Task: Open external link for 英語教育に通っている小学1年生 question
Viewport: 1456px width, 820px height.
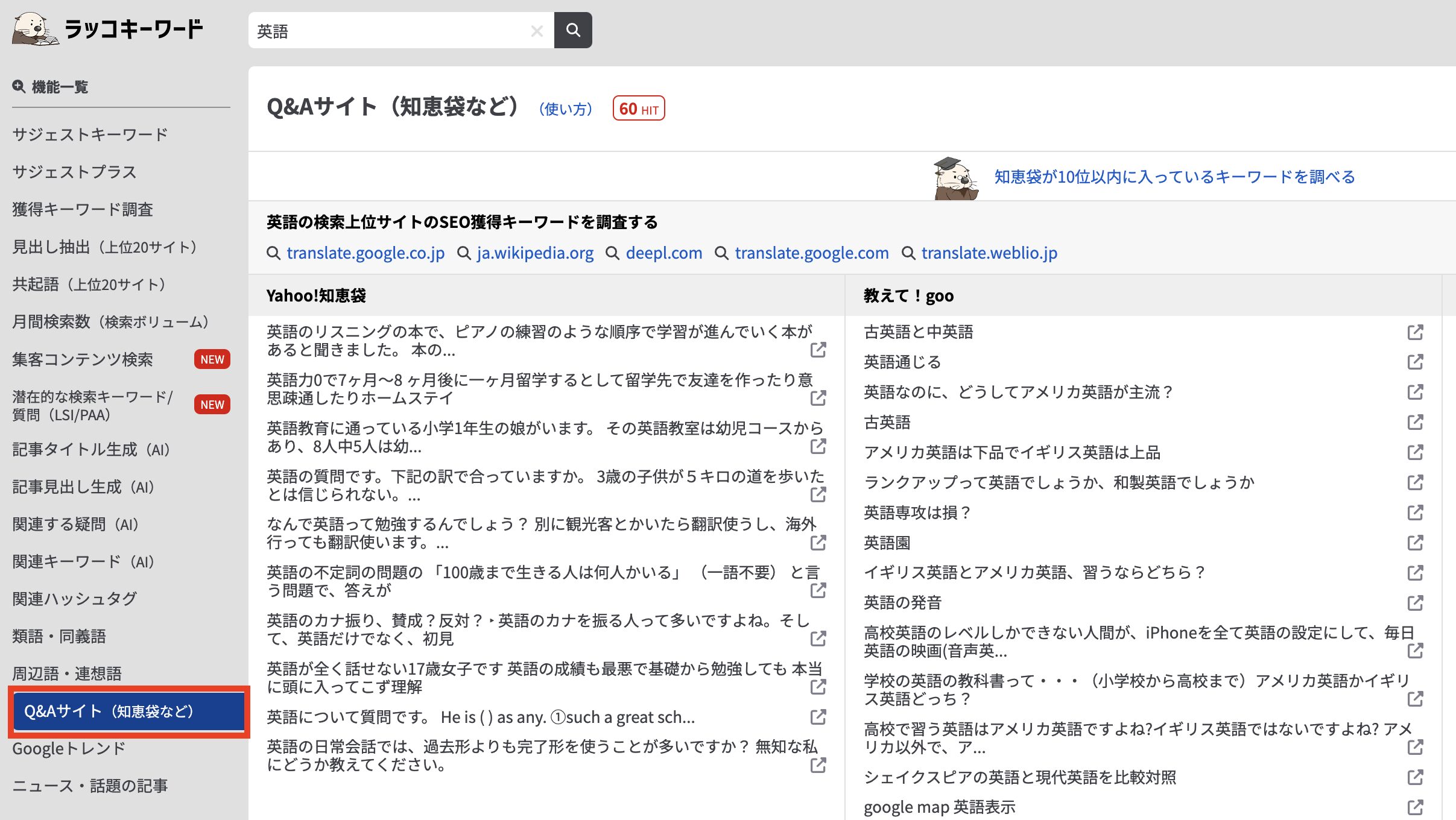Action: (818, 446)
